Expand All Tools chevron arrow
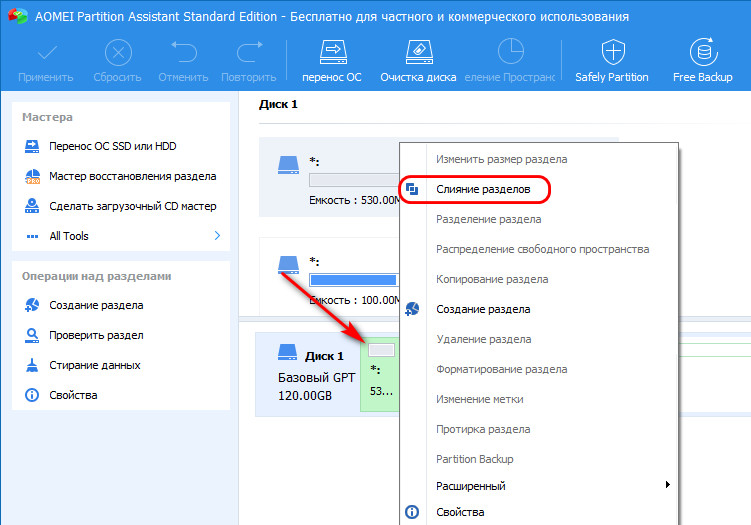Image resolution: width=751 pixels, height=525 pixels. 217,235
